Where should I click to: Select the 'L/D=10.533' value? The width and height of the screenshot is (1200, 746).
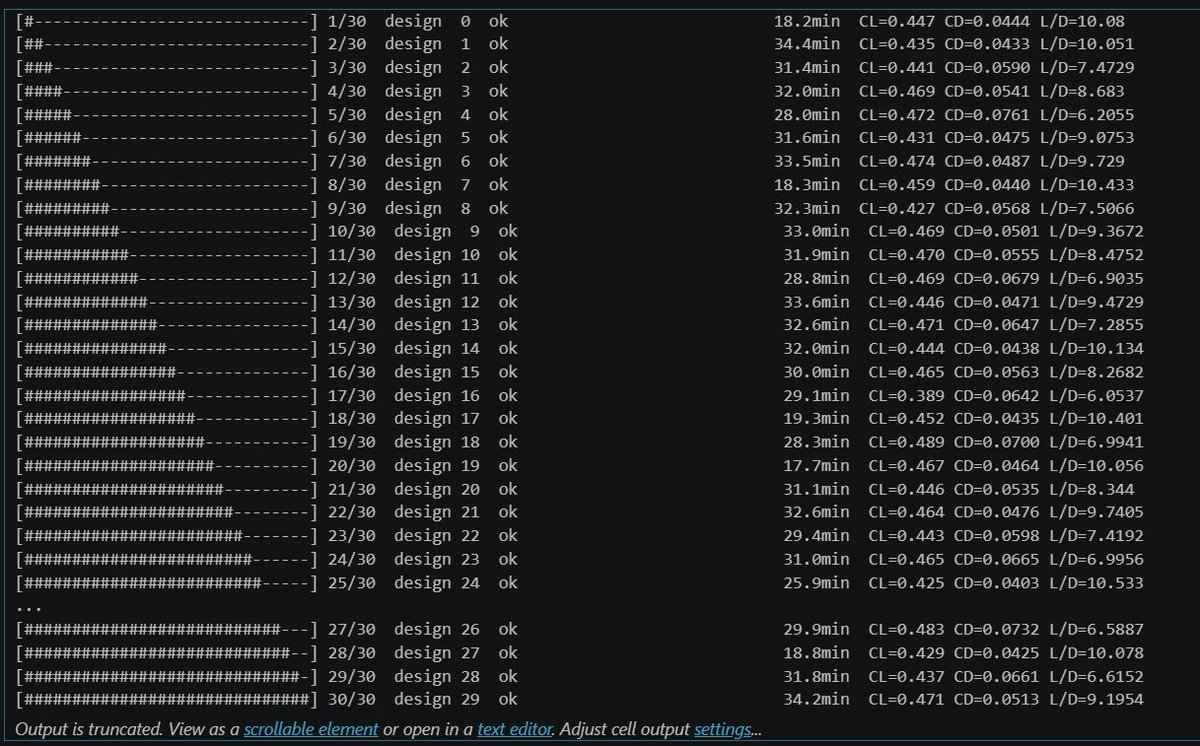coord(1096,583)
